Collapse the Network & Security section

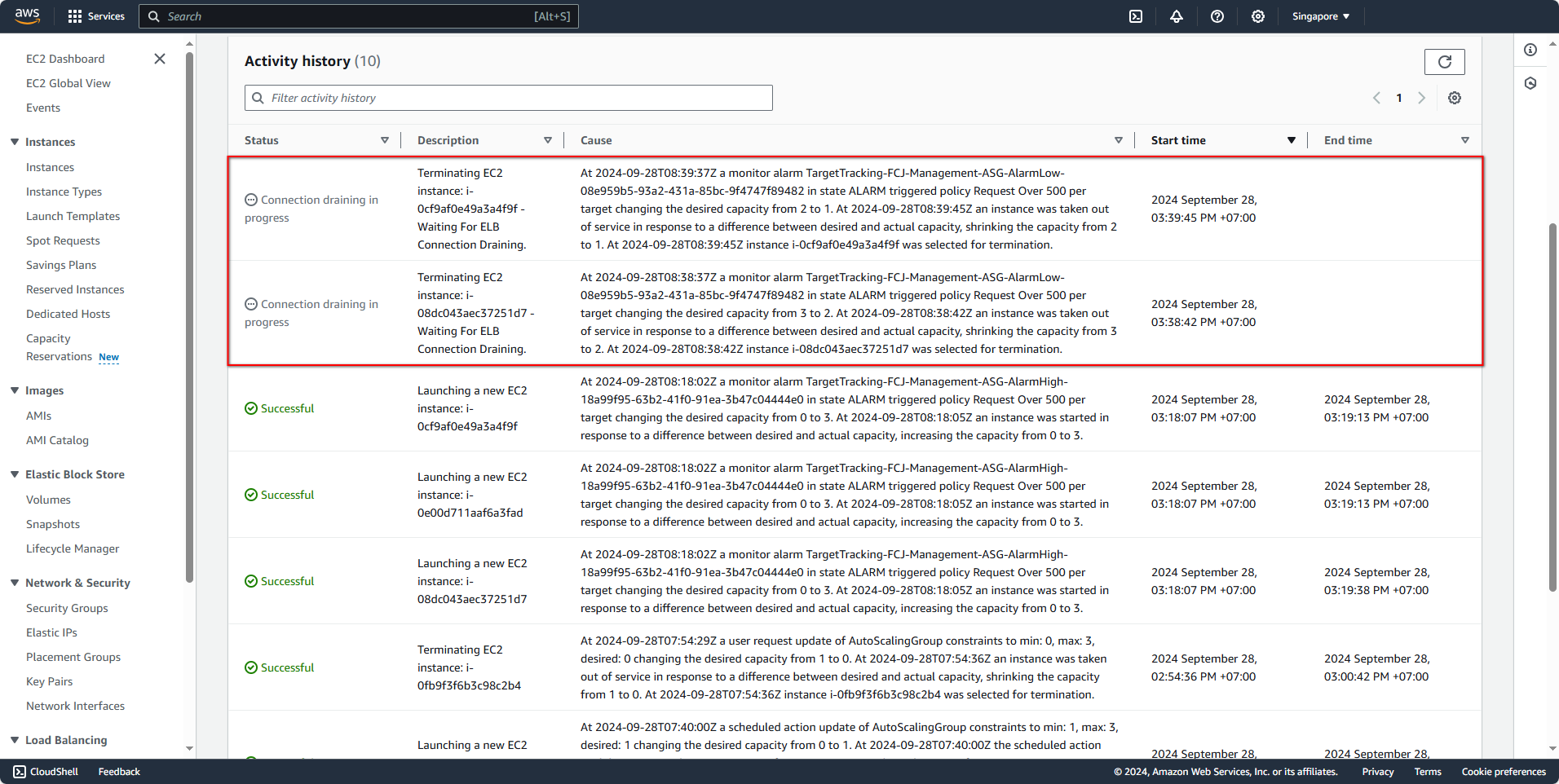(15, 583)
